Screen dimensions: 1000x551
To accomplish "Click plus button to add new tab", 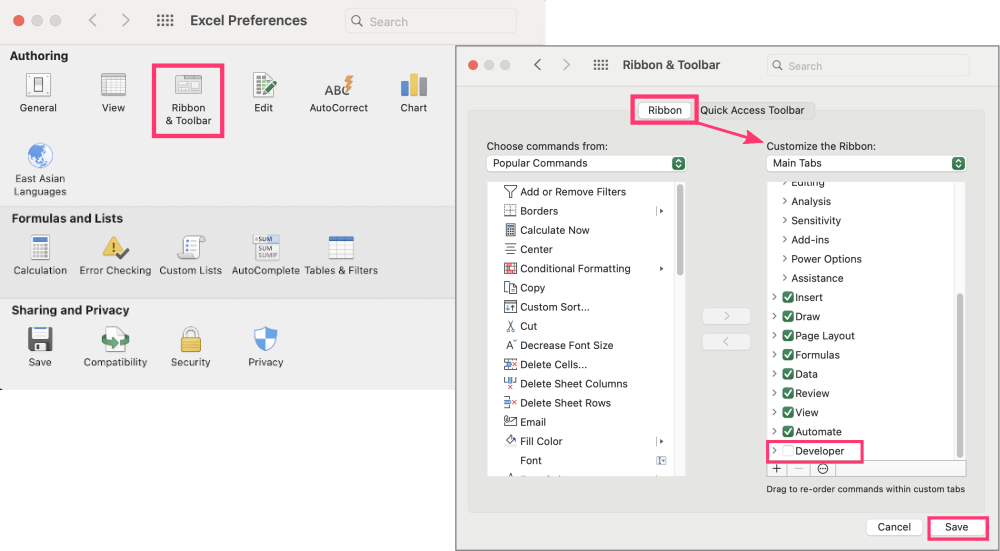I will (776, 469).
